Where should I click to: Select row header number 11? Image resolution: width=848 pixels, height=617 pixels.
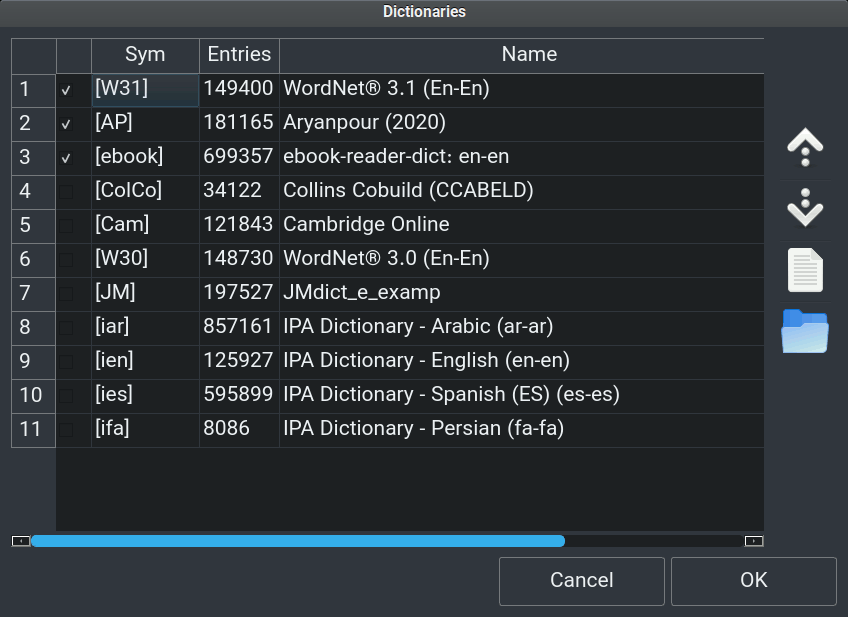click(34, 430)
